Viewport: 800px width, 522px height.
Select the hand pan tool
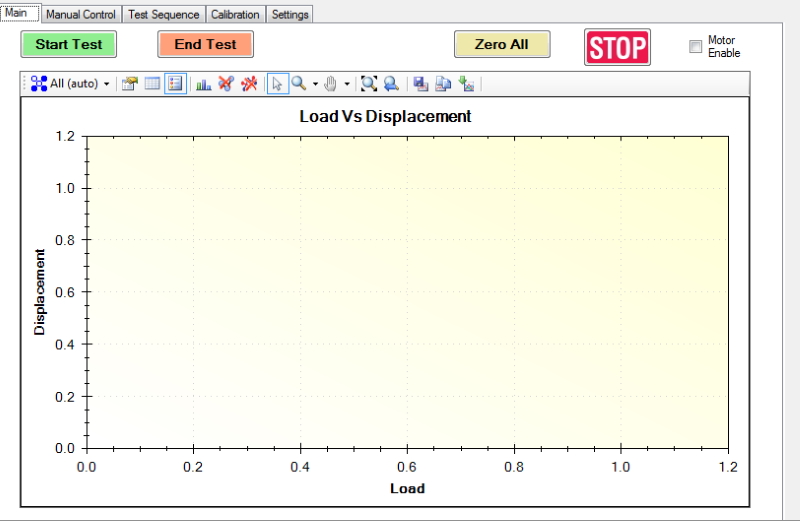331,84
